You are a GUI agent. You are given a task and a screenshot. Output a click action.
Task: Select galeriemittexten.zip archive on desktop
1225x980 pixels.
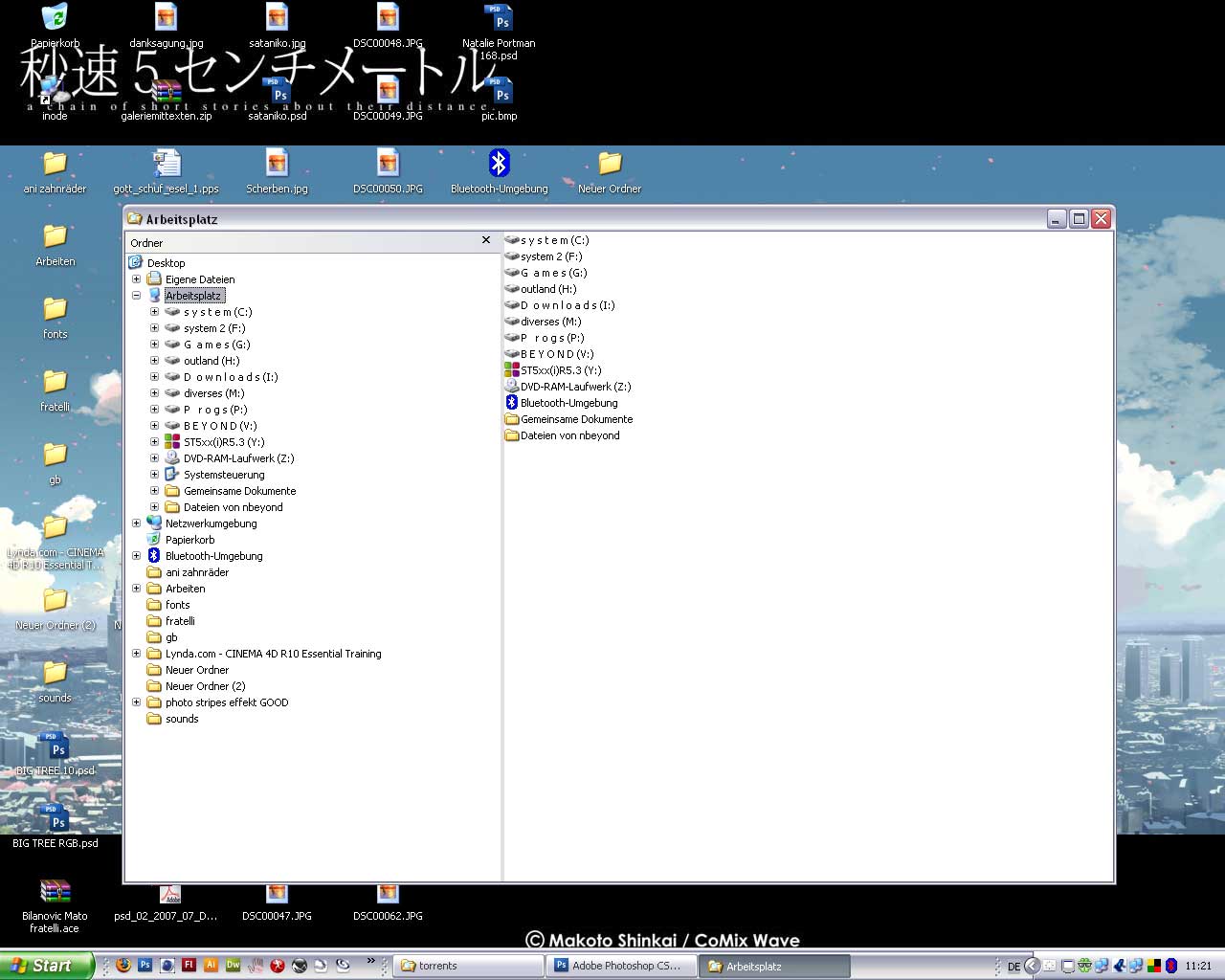[x=167, y=100]
